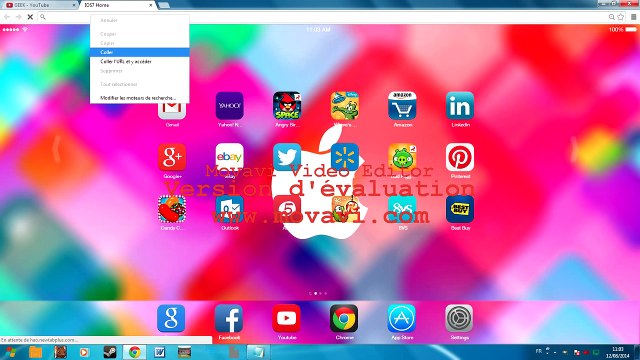Screen dimensions: 640x360
Task: Select Coller l'URL et y accéder
Action: point(140,62)
